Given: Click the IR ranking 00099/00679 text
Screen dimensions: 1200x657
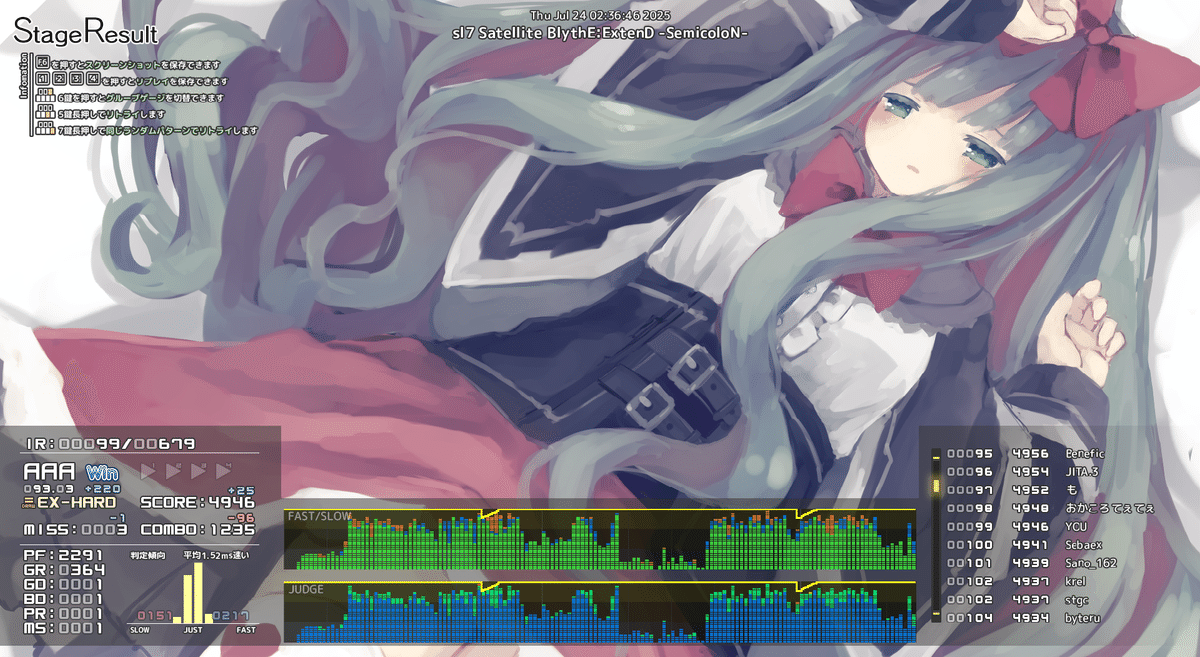Looking at the screenshot, I should 109,443.
